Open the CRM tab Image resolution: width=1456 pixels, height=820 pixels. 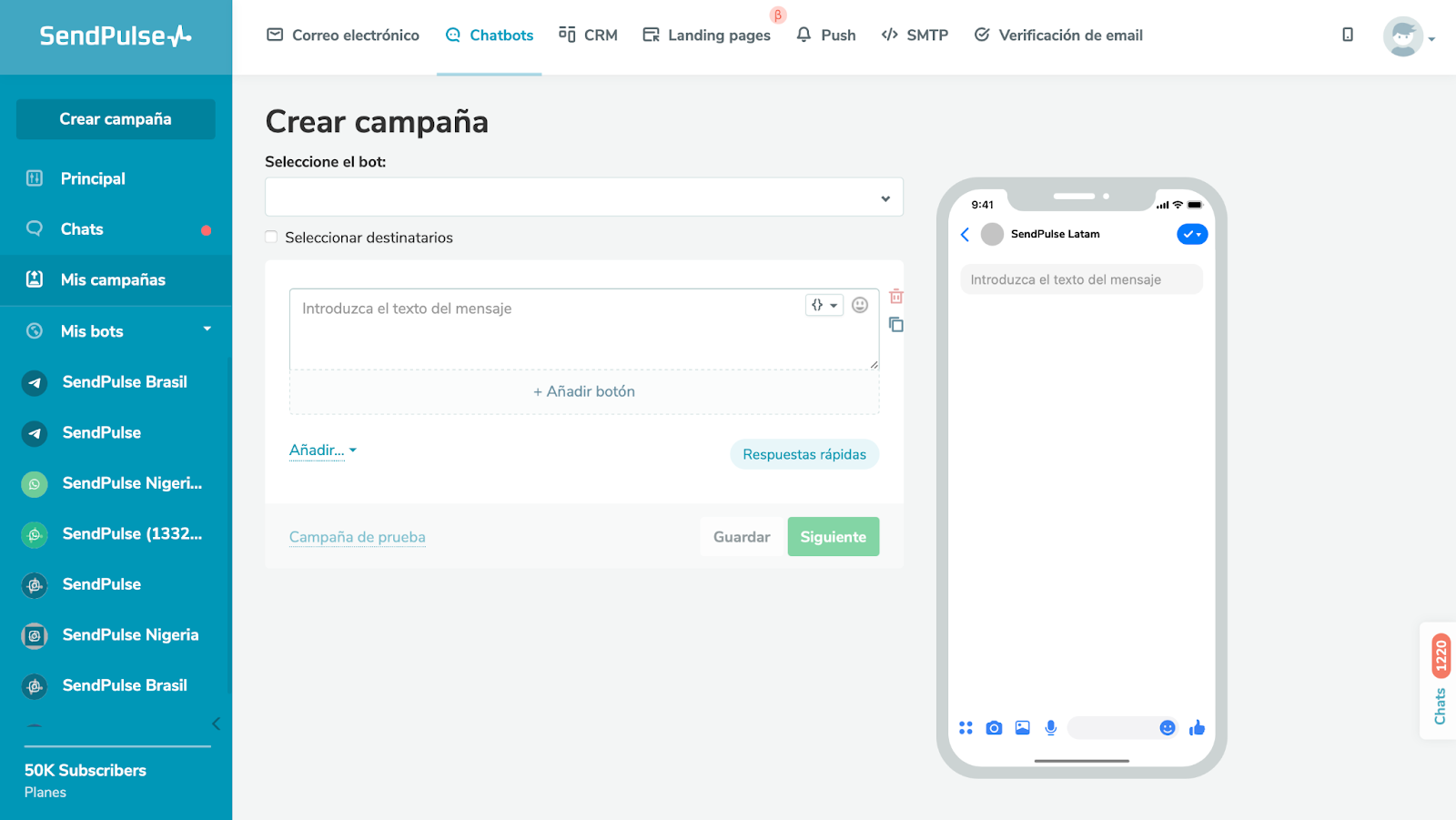pos(589,35)
